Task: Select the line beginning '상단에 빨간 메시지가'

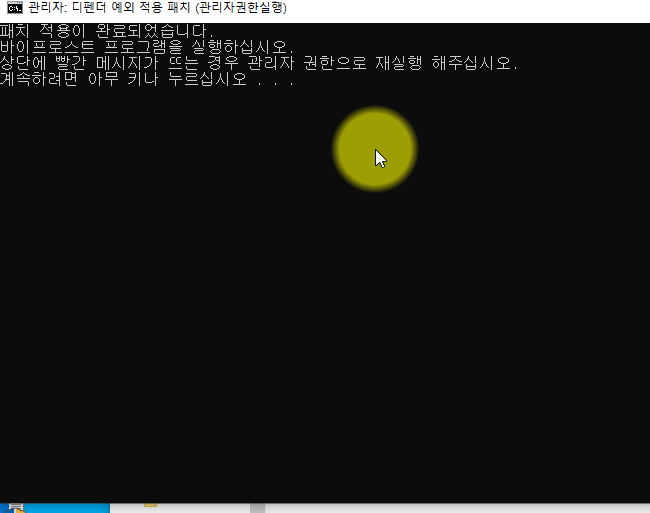Action: point(259,63)
